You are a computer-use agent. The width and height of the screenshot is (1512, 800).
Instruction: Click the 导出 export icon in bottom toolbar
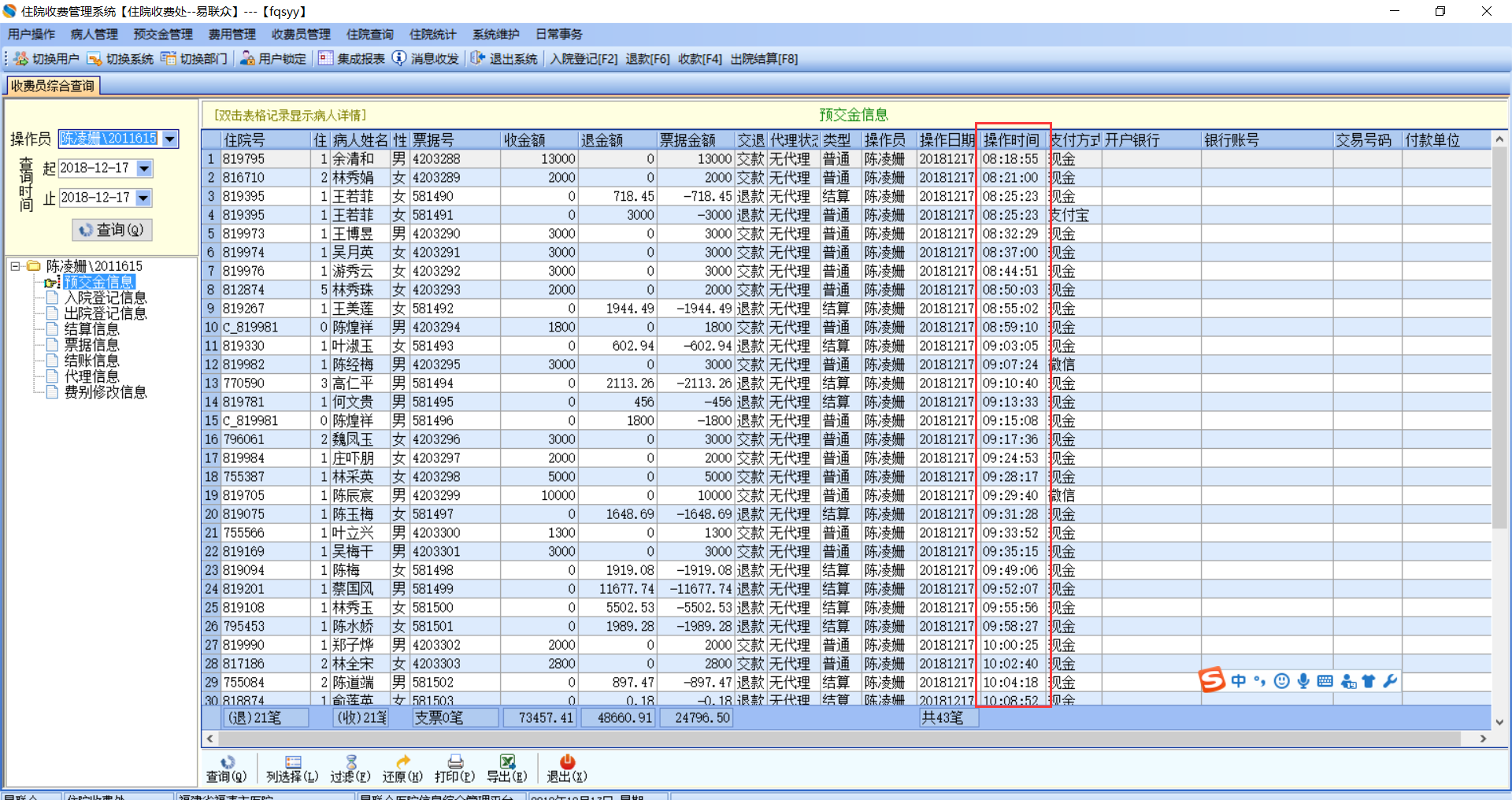pos(507,762)
